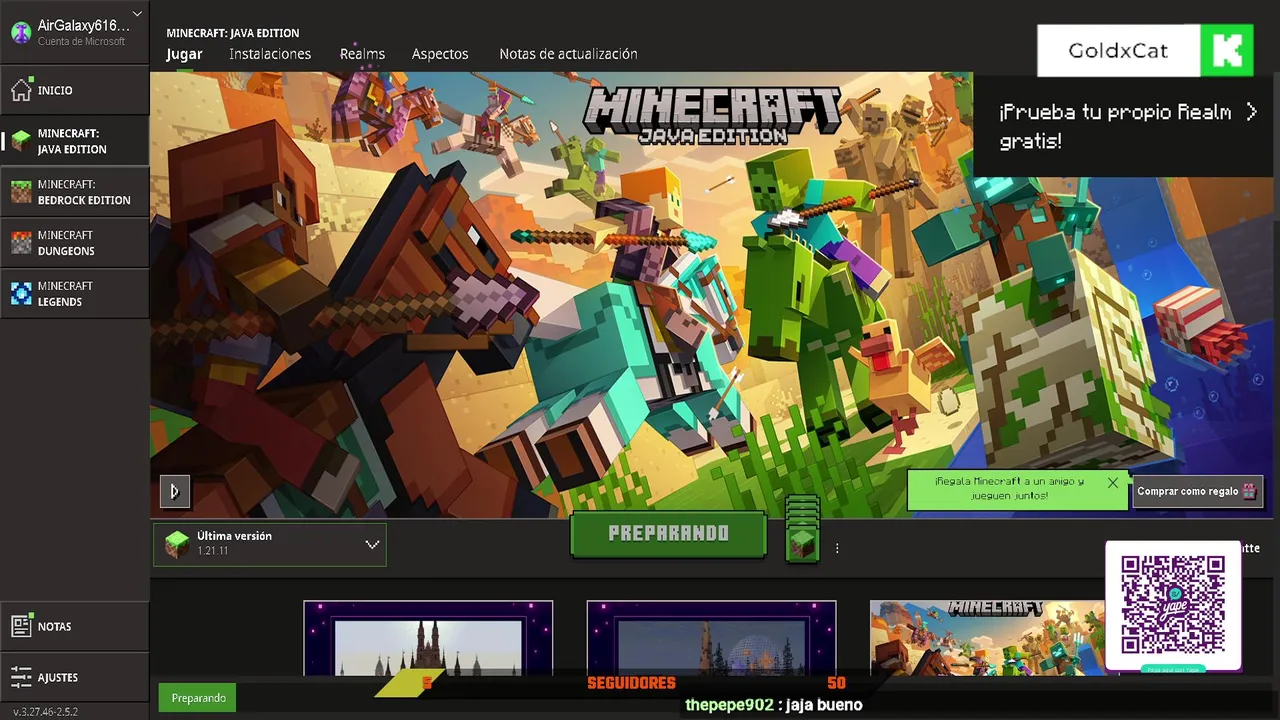Click the green Kick logo icon
The width and height of the screenshot is (1280, 720).
[1226, 50]
